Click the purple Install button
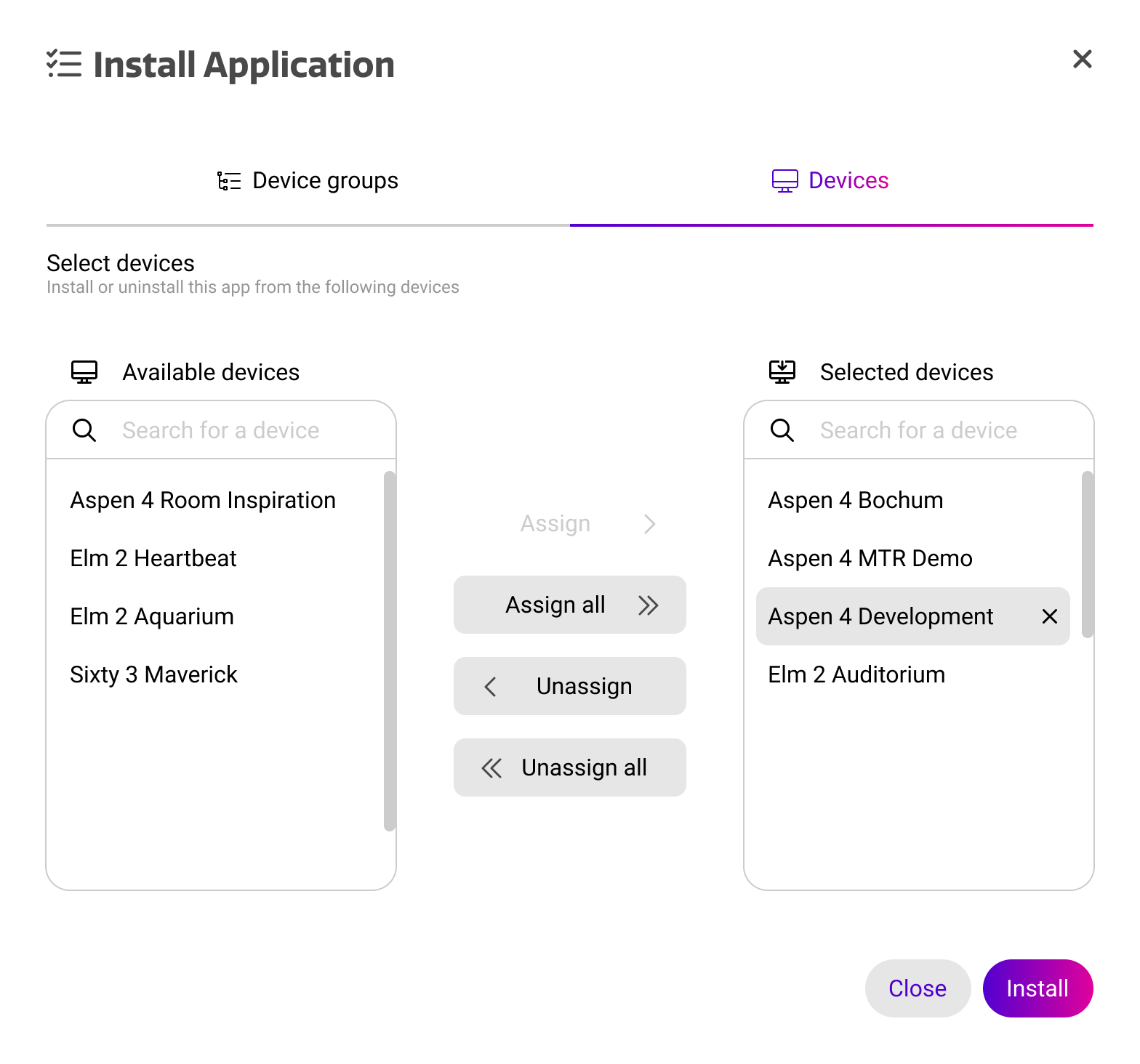 click(x=1037, y=988)
